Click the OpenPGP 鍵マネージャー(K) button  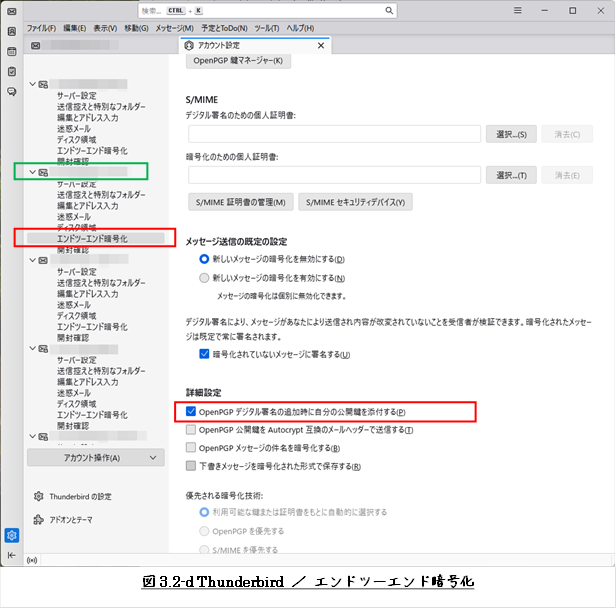(x=238, y=61)
